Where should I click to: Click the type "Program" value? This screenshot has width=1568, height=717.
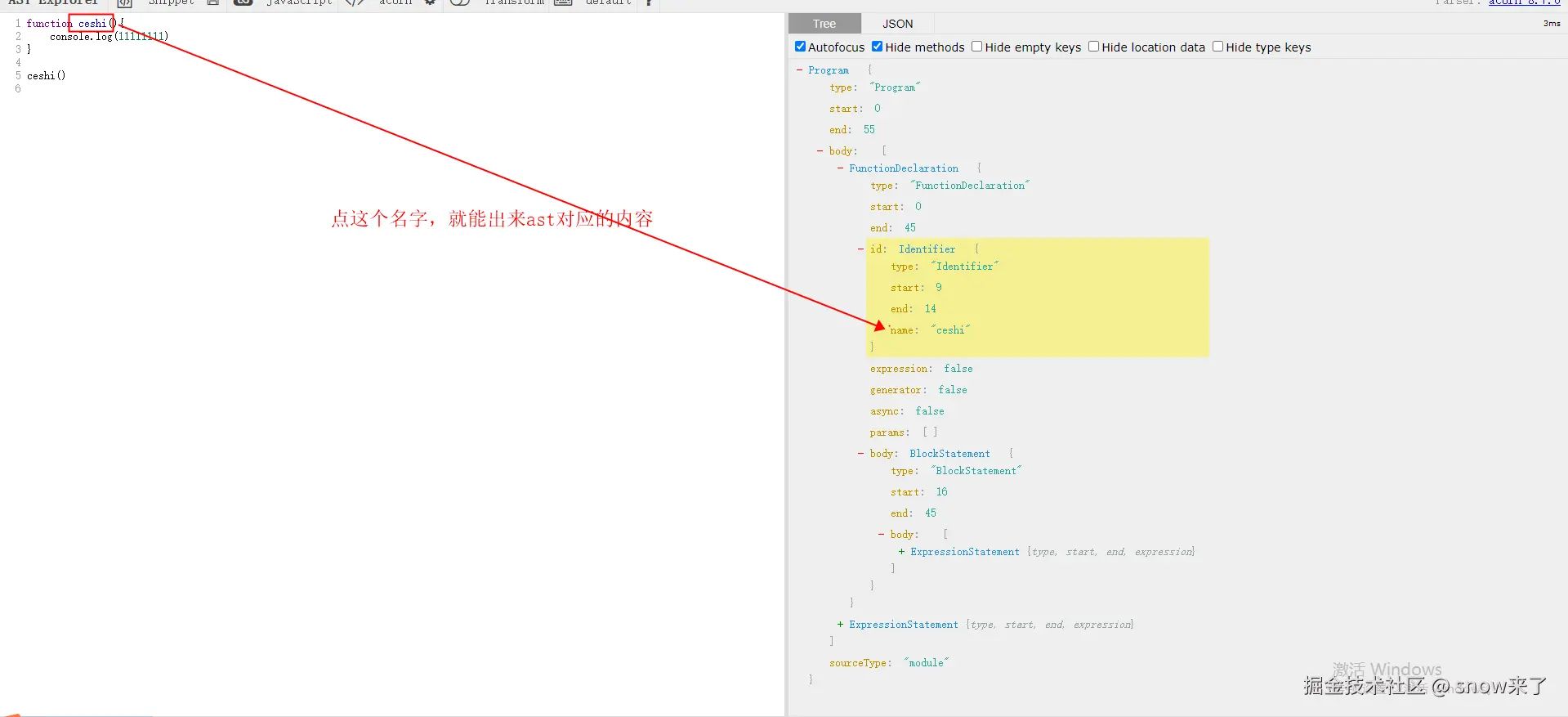[895, 87]
